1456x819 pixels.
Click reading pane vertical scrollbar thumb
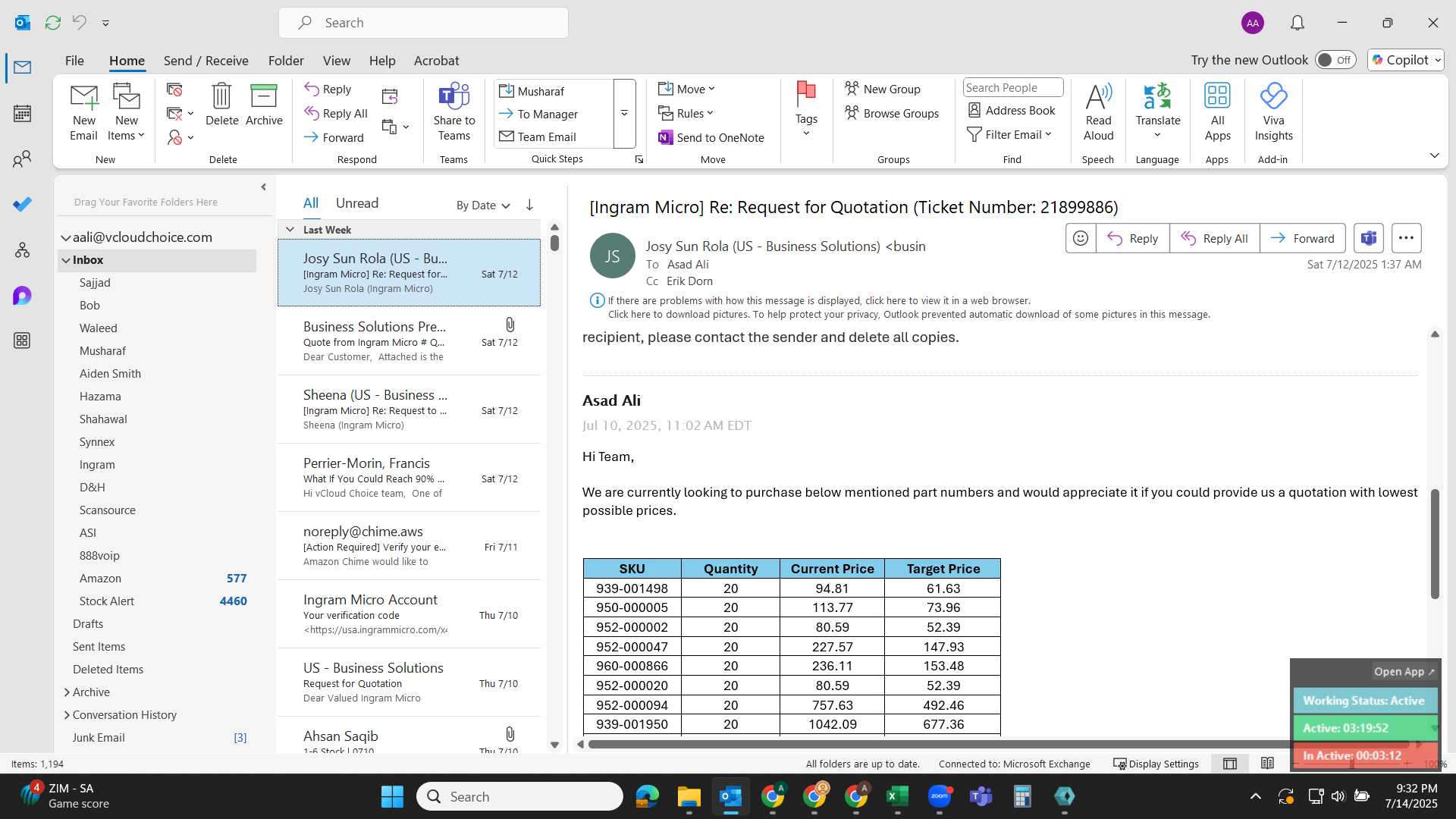[1434, 544]
